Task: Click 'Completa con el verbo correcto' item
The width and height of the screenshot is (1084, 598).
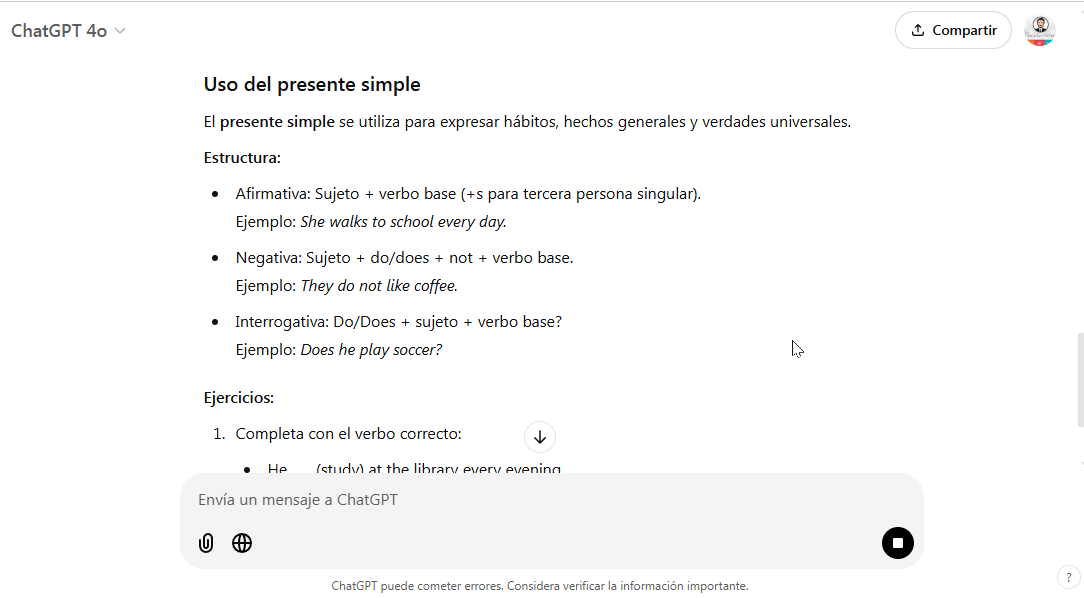Action: click(348, 434)
